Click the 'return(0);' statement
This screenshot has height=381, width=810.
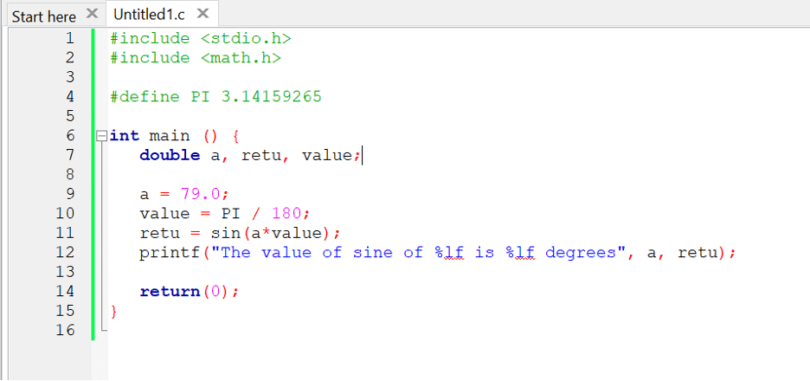(190, 292)
